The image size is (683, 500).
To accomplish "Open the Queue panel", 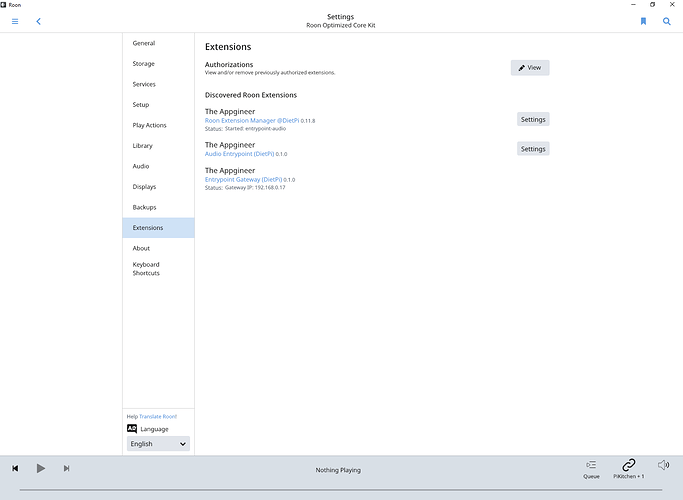I will coord(591,469).
